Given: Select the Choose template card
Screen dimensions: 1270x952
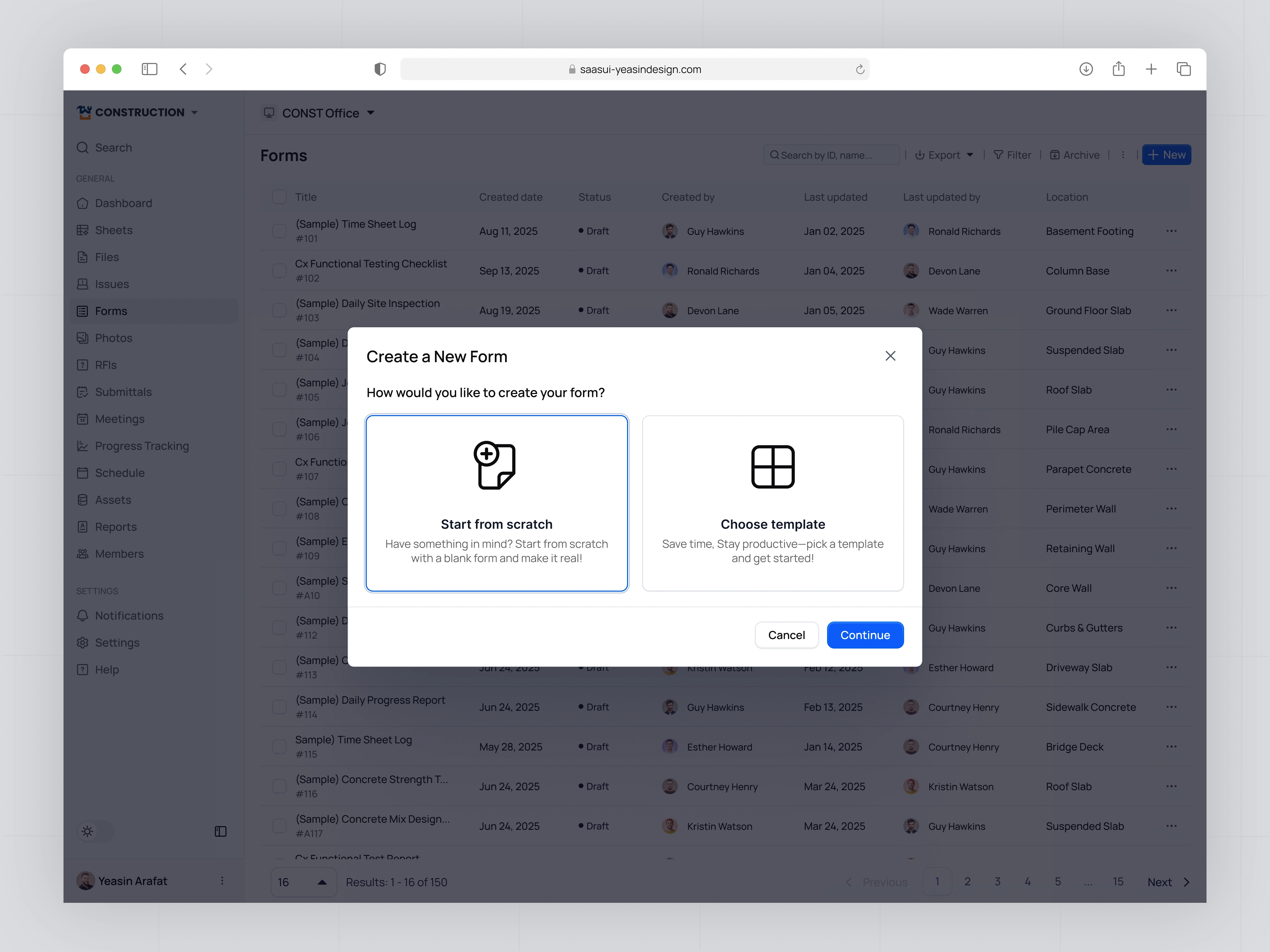Looking at the screenshot, I should pyautogui.click(x=773, y=503).
